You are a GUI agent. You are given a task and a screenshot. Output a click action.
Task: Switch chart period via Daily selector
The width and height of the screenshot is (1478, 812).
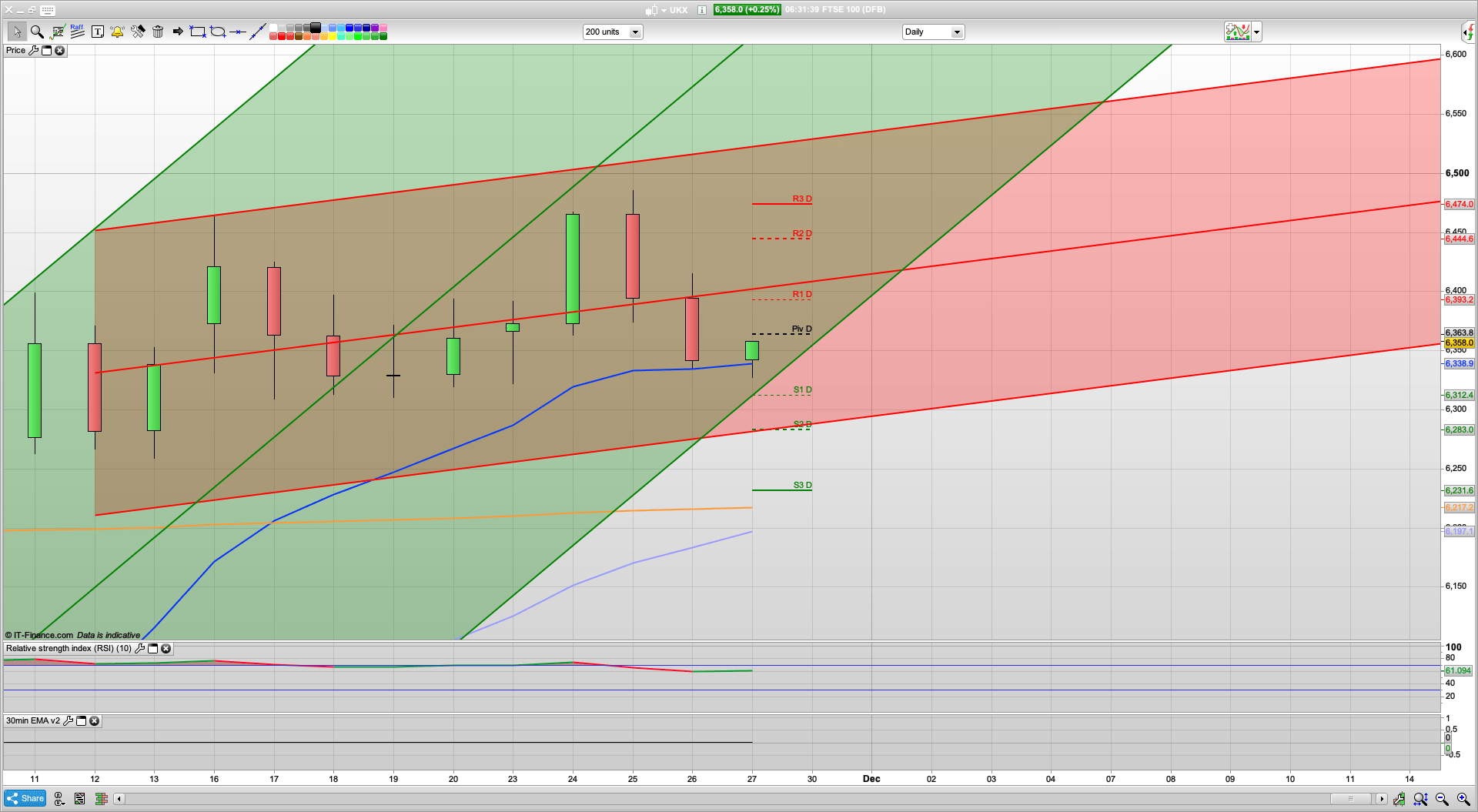[931, 32]
